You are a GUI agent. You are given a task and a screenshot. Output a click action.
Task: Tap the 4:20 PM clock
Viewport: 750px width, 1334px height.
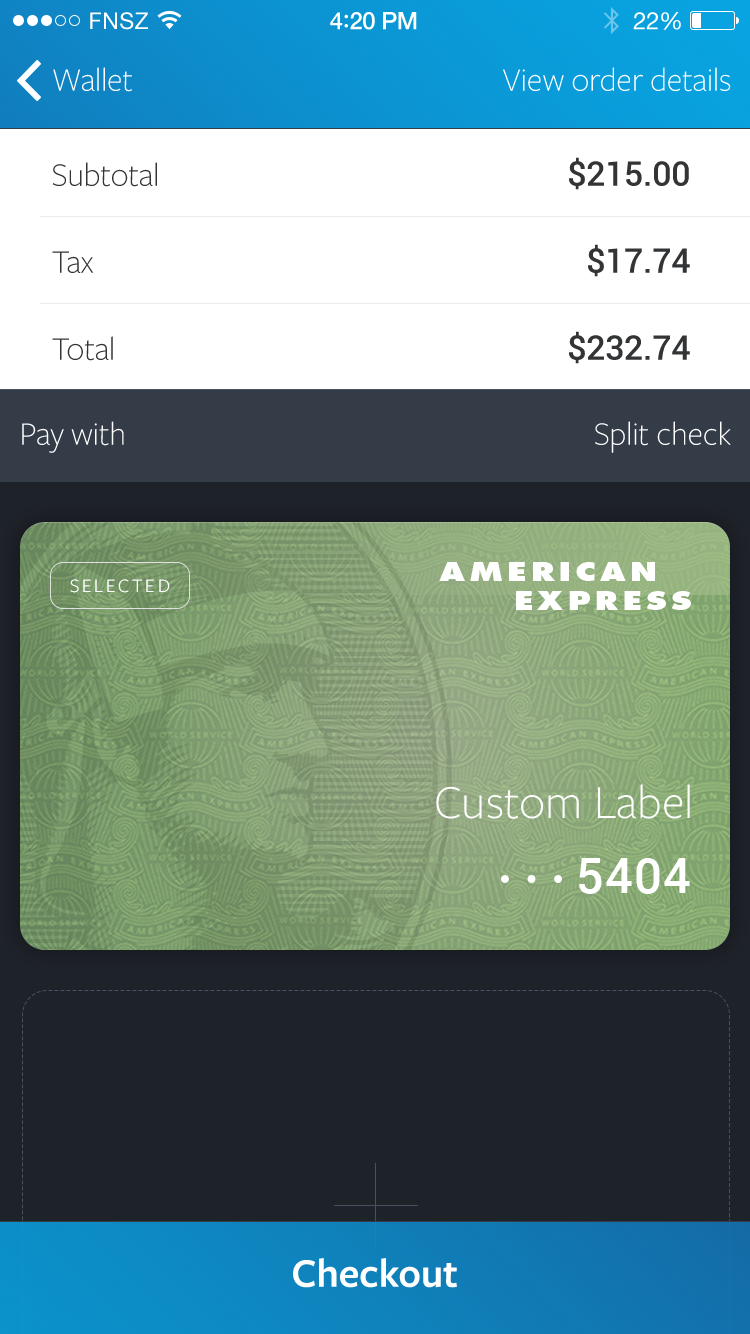pyautogui.click(x=373, y=20)
